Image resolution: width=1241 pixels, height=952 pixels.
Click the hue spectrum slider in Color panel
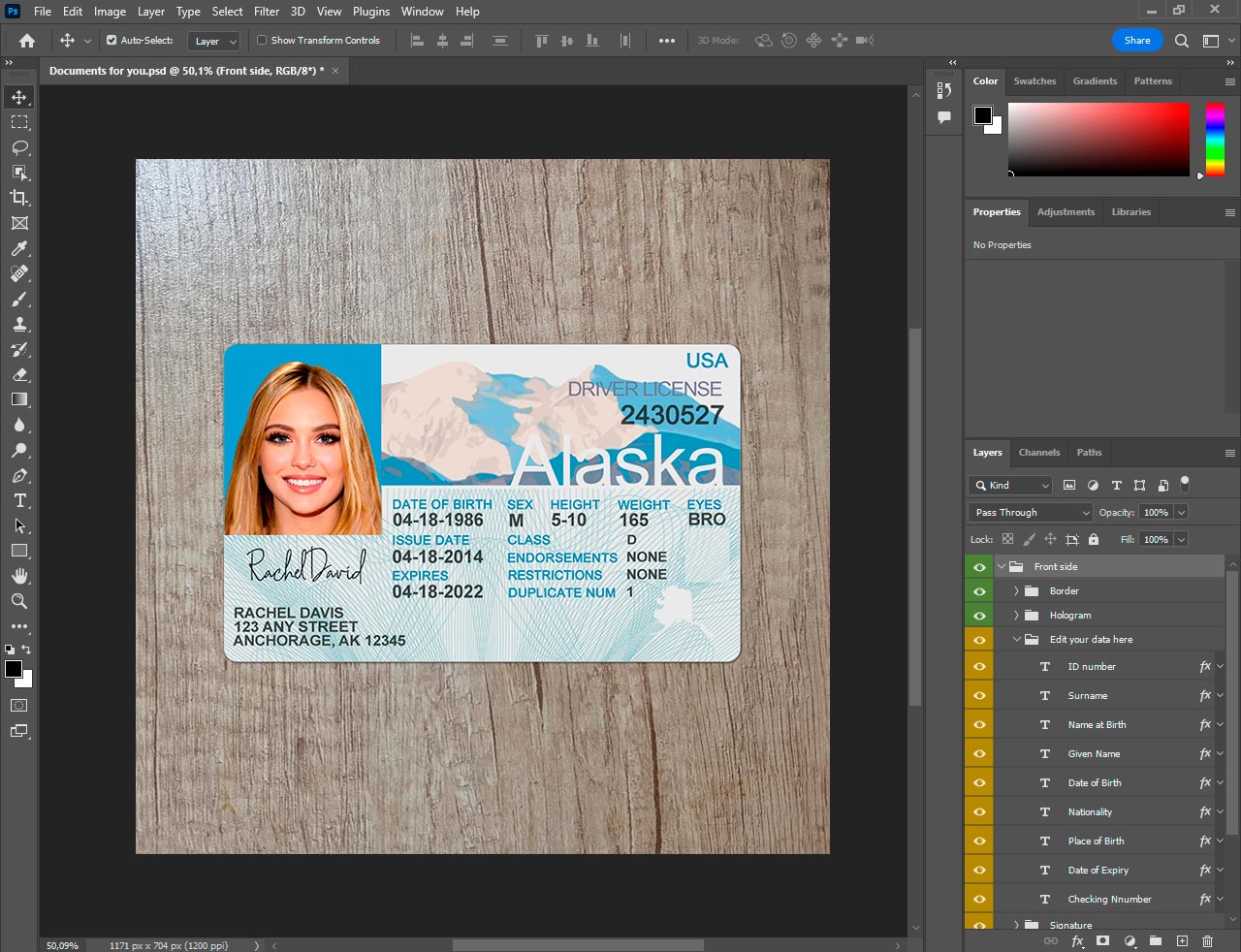(1215, 140)
